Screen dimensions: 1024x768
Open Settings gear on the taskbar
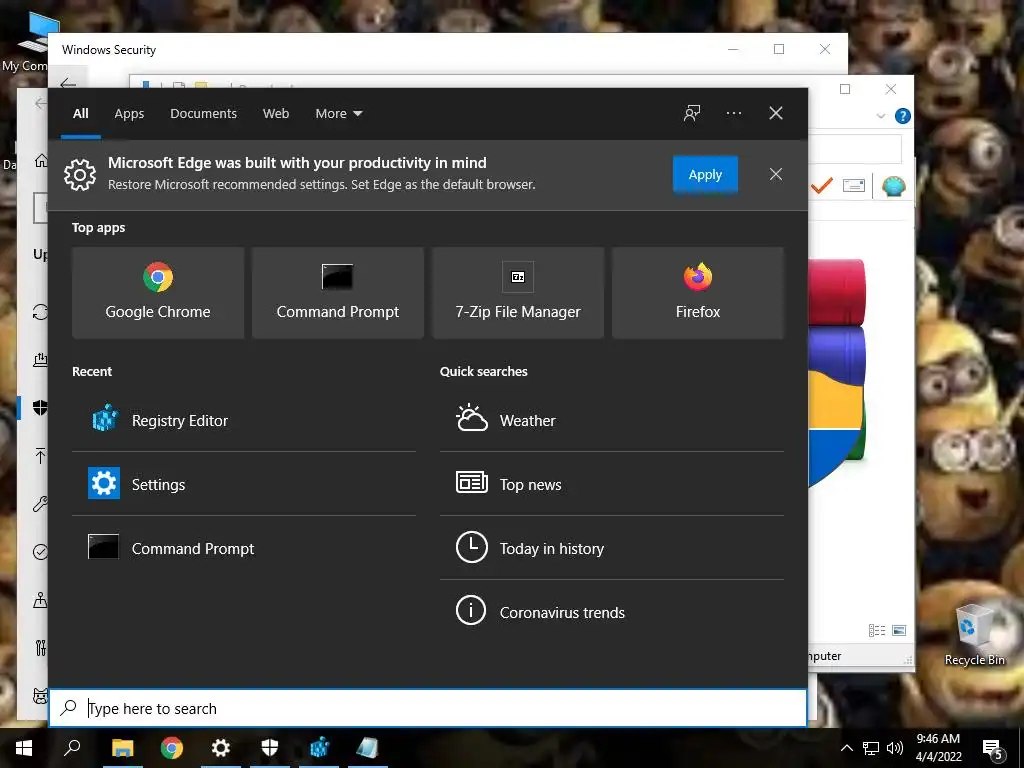(221, 748)
